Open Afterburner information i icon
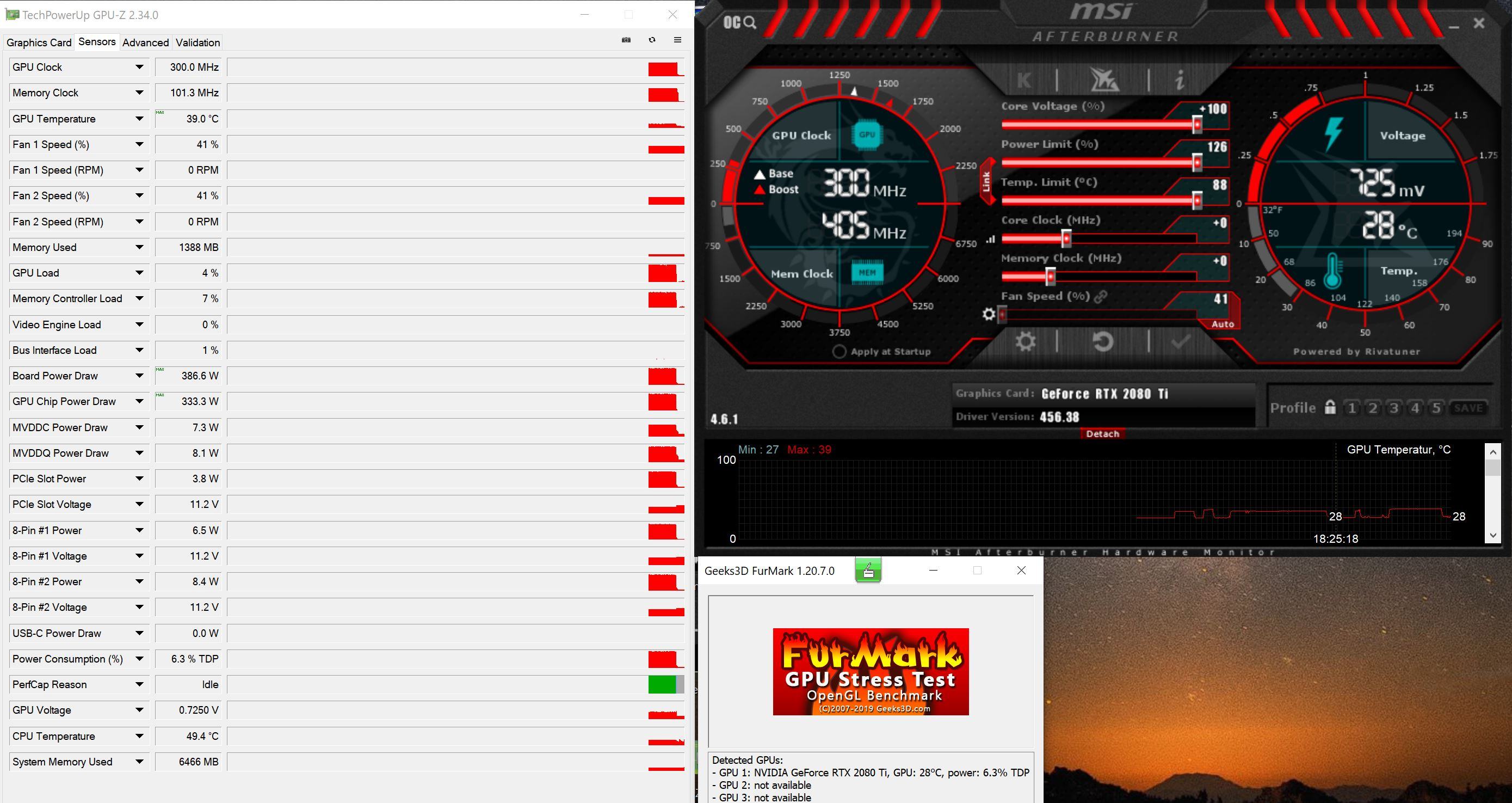Image resolution: width=1512 pixels, height=803 pixels. click(x=1180, y=79)
